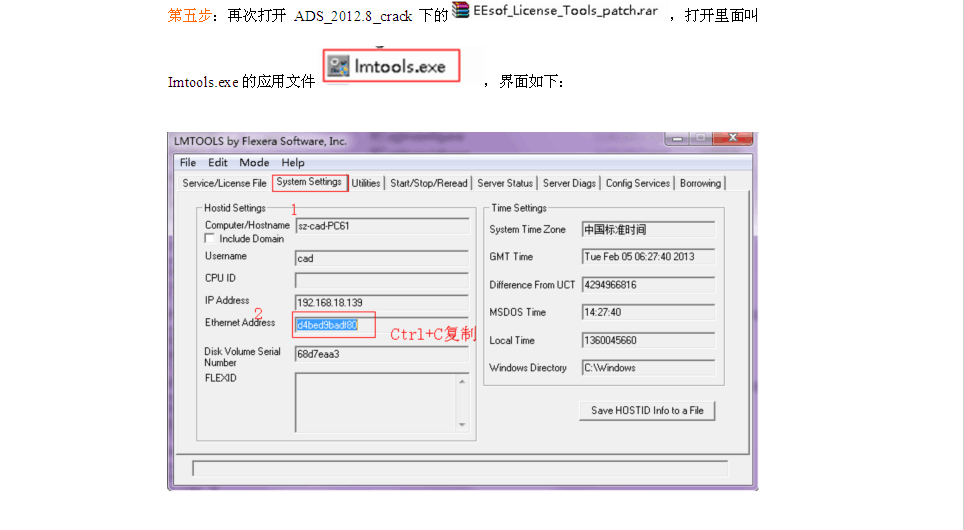Screen dimensions: 964x530
Task: Open the Edit menu
Action: point(218,162)
